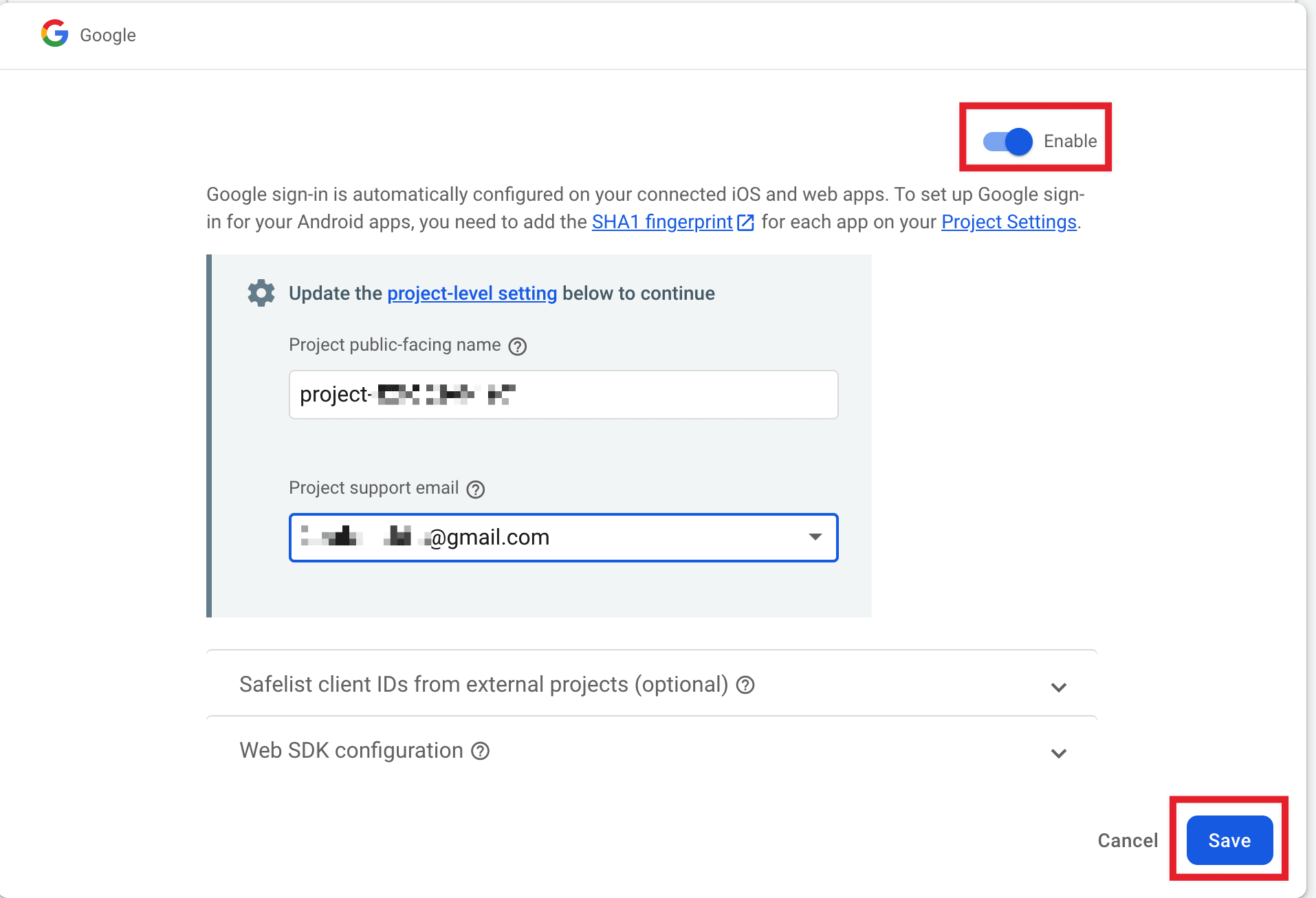The height and width of the screenshot is (898, 1316).
Task: Open the SHA1 fingerprint link
Action: click(662, 221)
